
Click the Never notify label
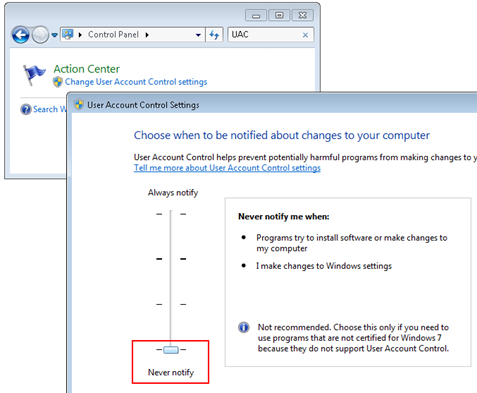point(171,372)
